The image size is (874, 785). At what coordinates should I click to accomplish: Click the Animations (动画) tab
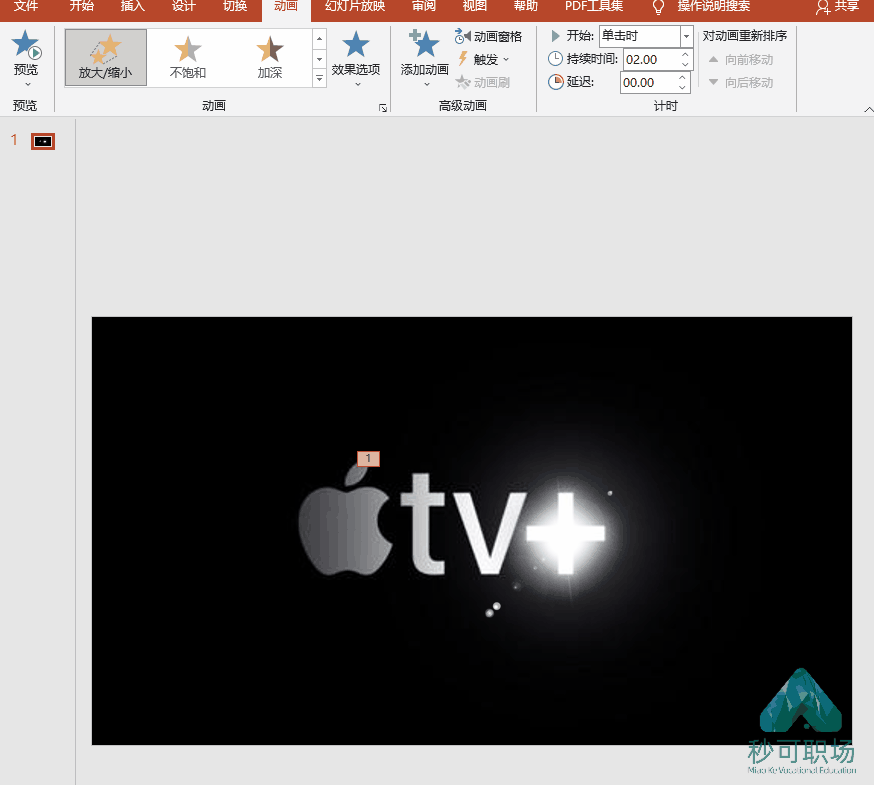(x=285, y=7)
